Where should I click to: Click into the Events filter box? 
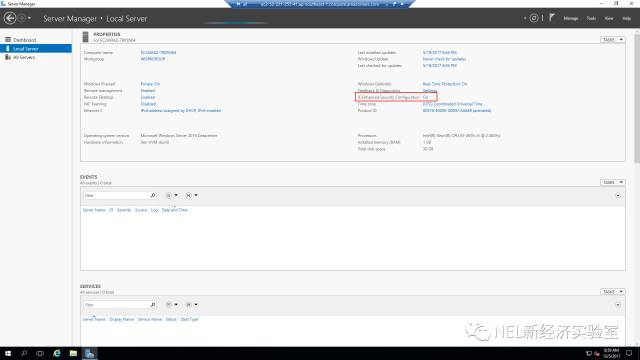click(x=116, y=196)
